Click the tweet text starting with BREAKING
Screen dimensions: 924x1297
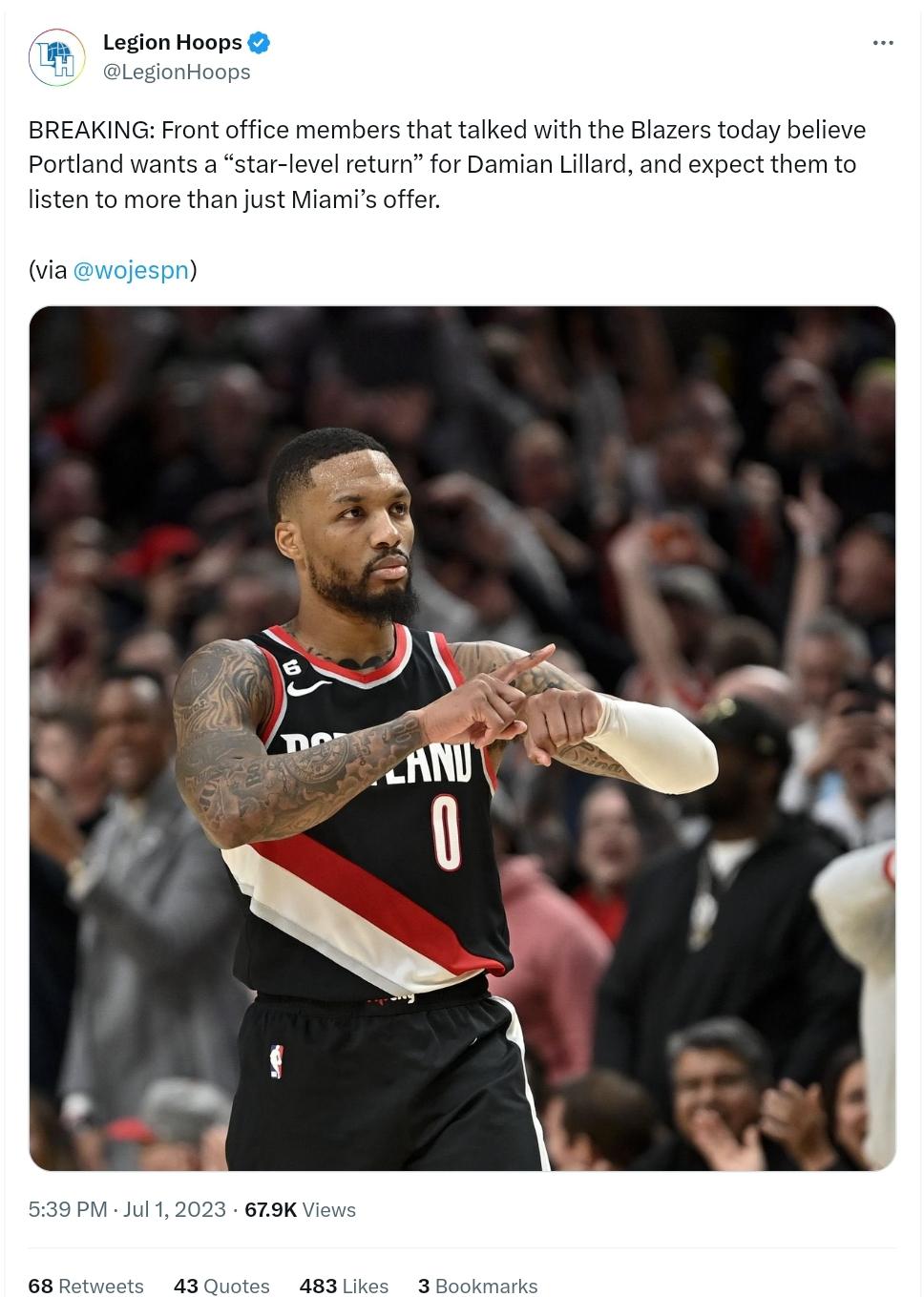(448, 164)
